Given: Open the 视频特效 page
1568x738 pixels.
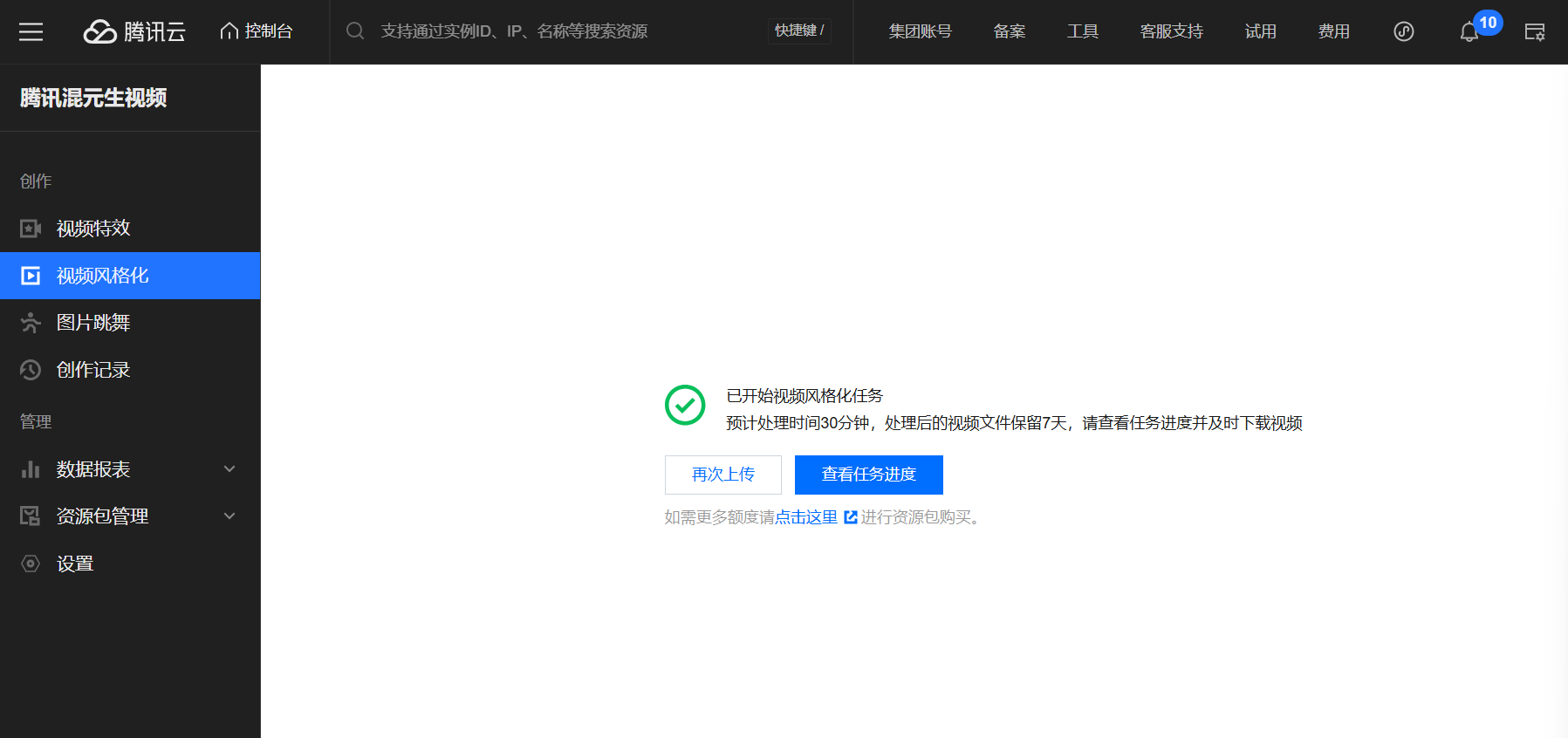Looking at the screenshot, I should (130, 229).
